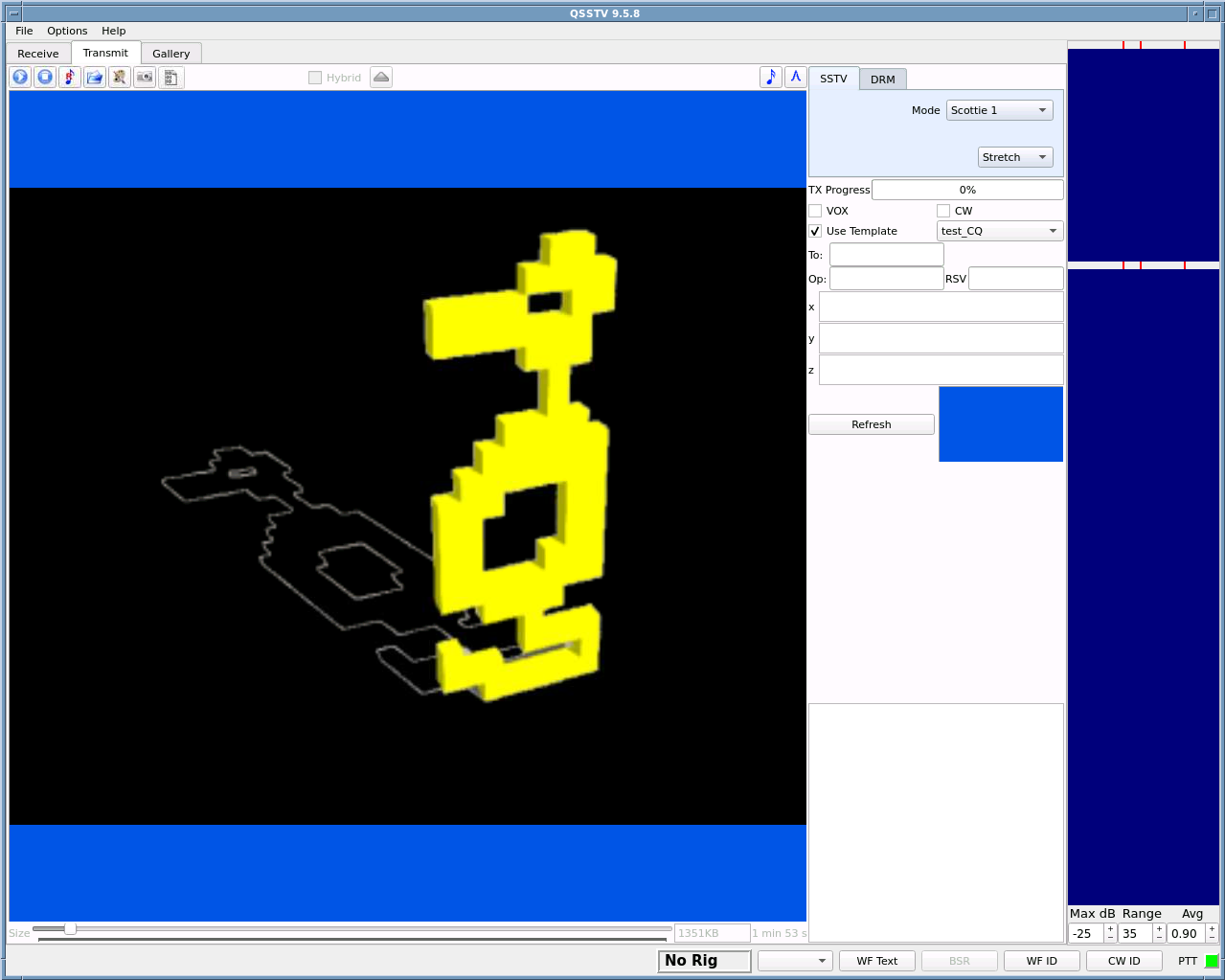Image resolution: width=1225 pixels, height=980 pixels.
Task: Open an image file via the folder icon
Action: 95,77
